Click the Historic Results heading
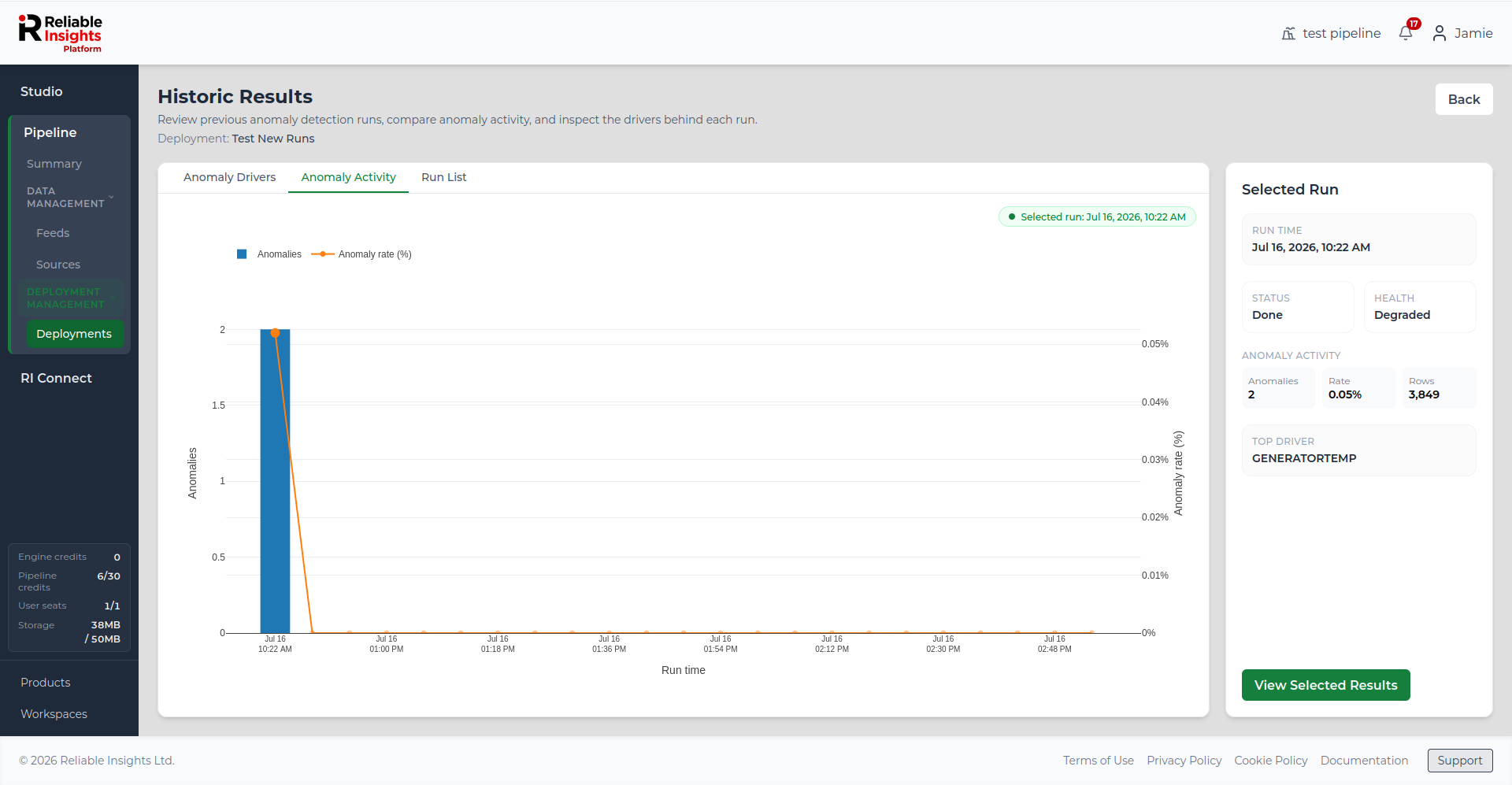The height and width of the screenshot is (785, 1512). click(235, 96)
